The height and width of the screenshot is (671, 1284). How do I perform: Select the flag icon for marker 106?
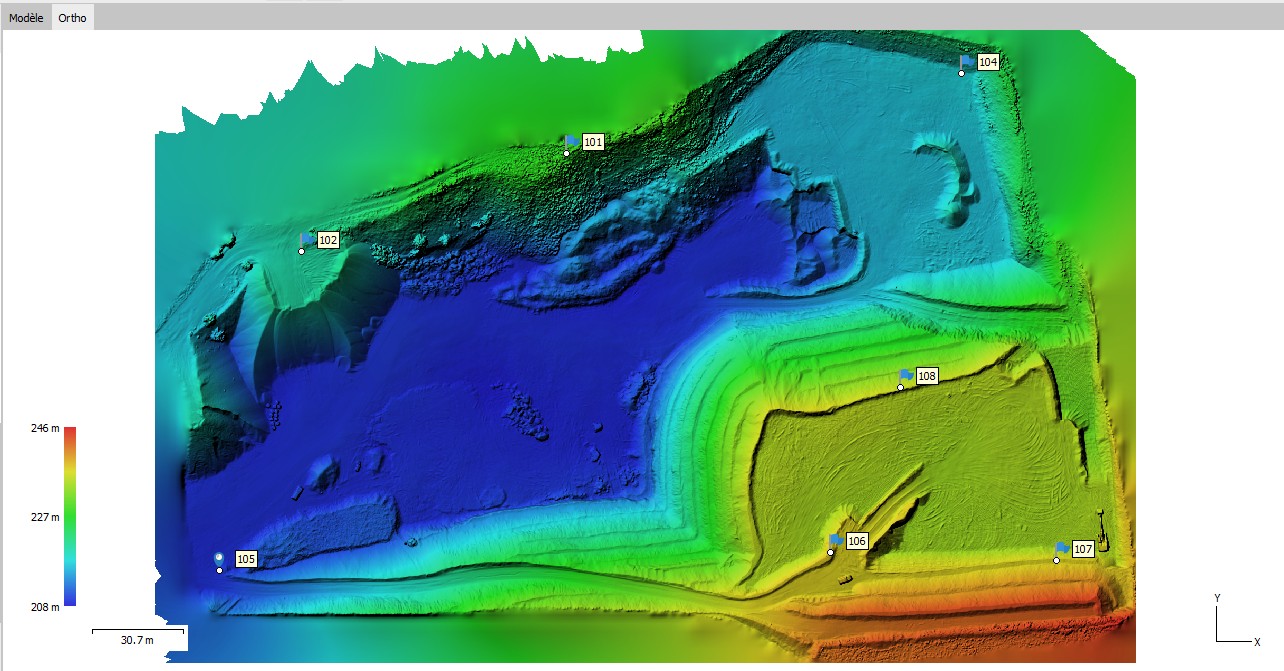836,538
